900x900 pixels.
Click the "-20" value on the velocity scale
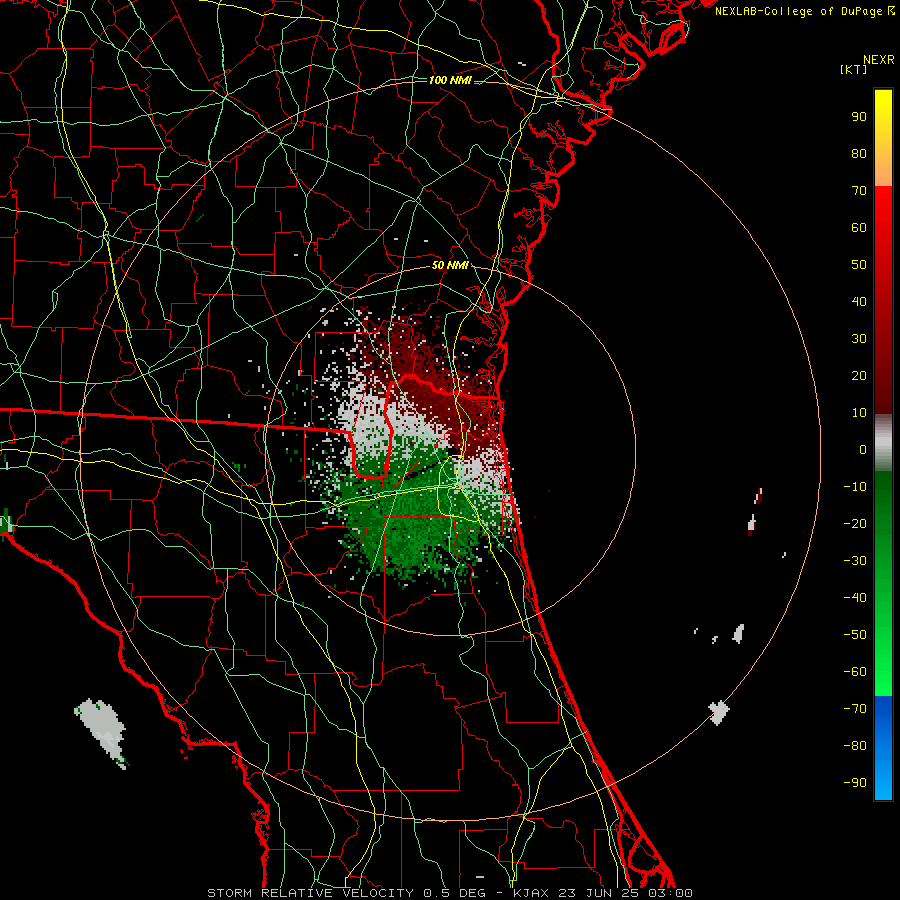point(855,524)
